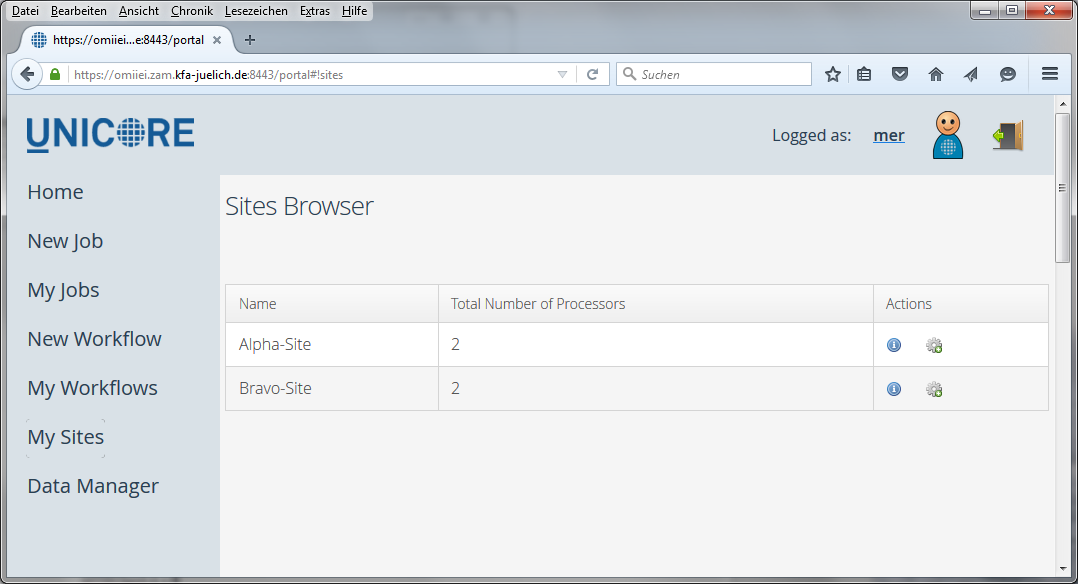Open the Hilfe menu
The height and width of the screenshot is (584, 1078).
tap(354, 11)
